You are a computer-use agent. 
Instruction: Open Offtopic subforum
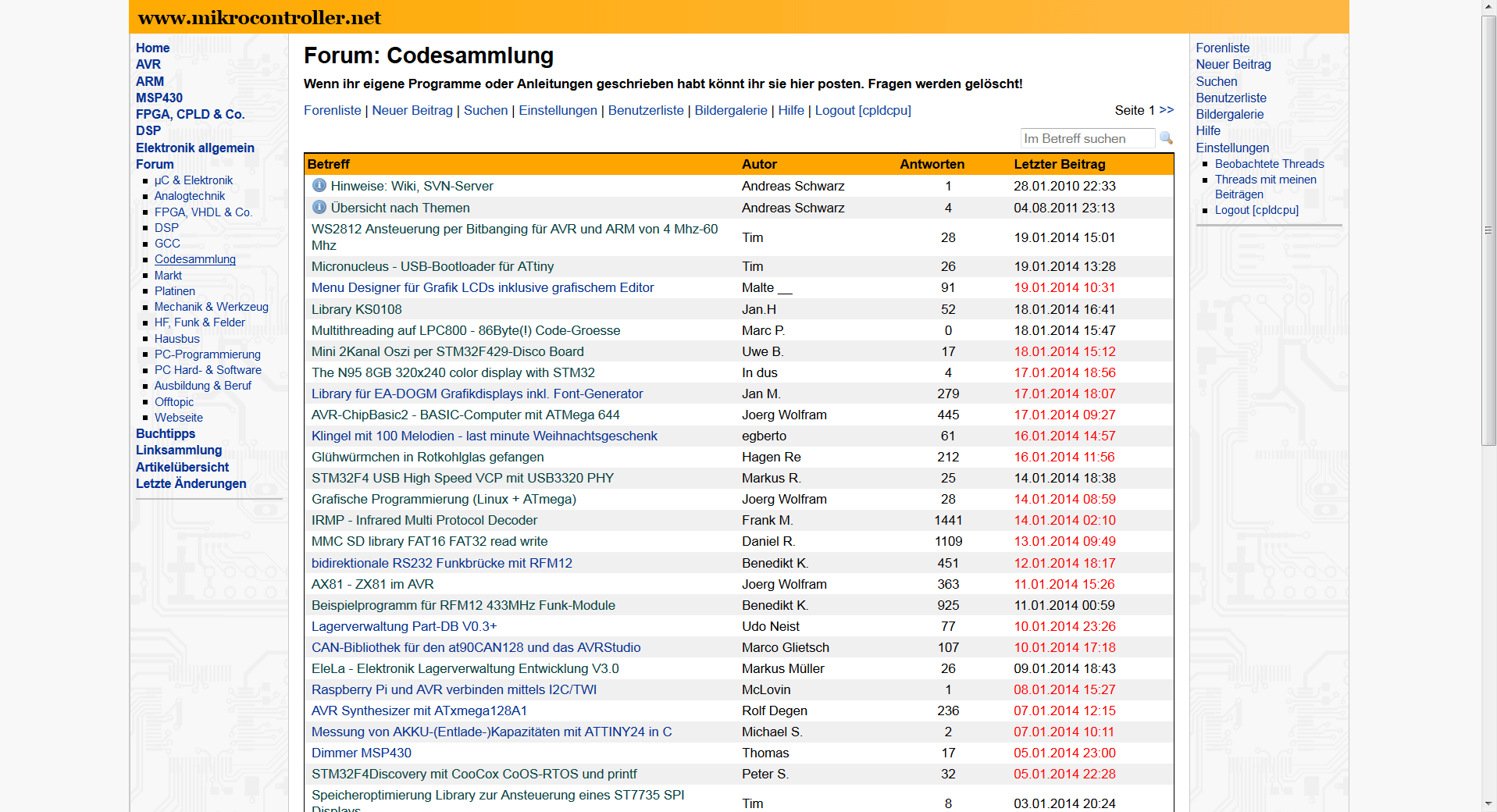[x=174, y=402]
